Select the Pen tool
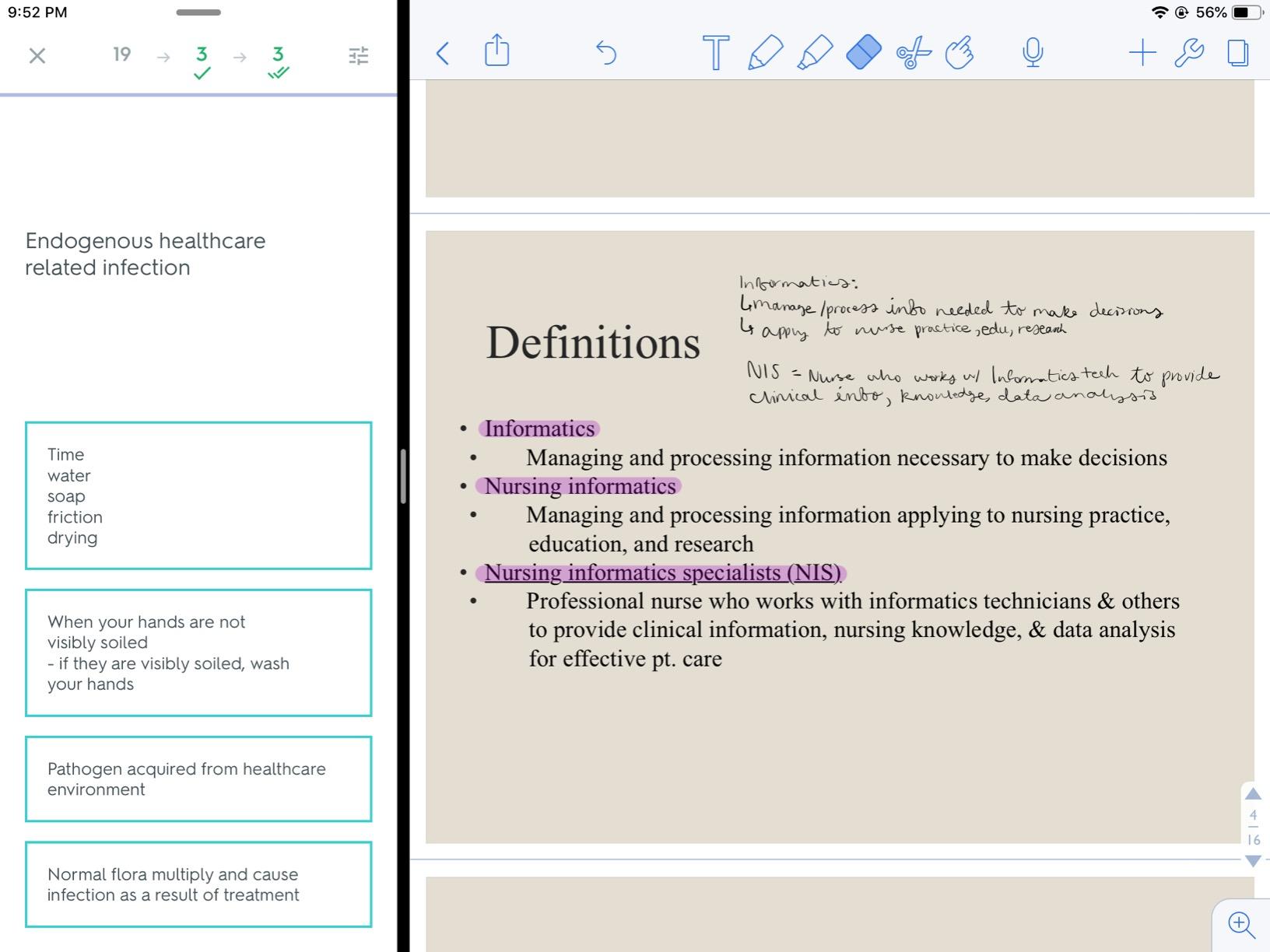This screenshot has height=952, width=1270. [765, 52]
